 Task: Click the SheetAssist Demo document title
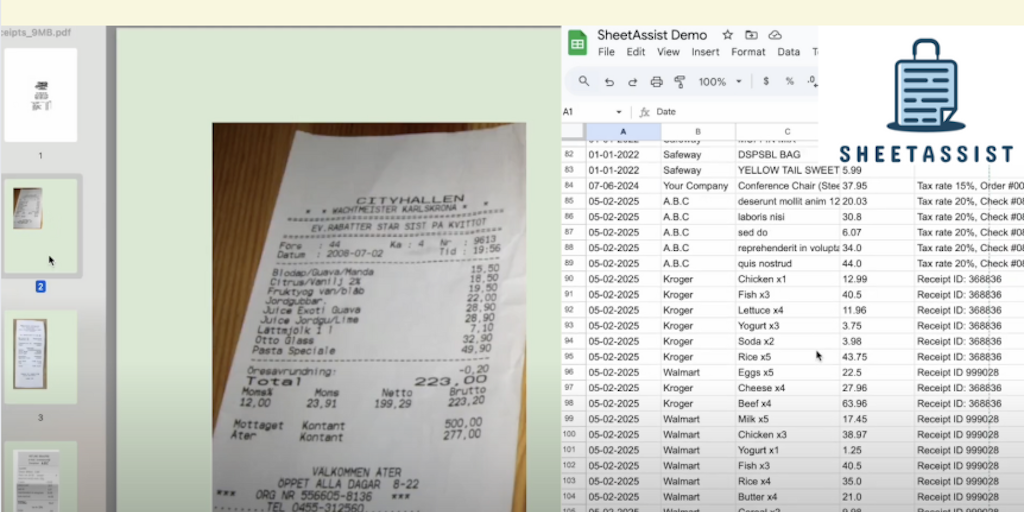tap(652, 35)
